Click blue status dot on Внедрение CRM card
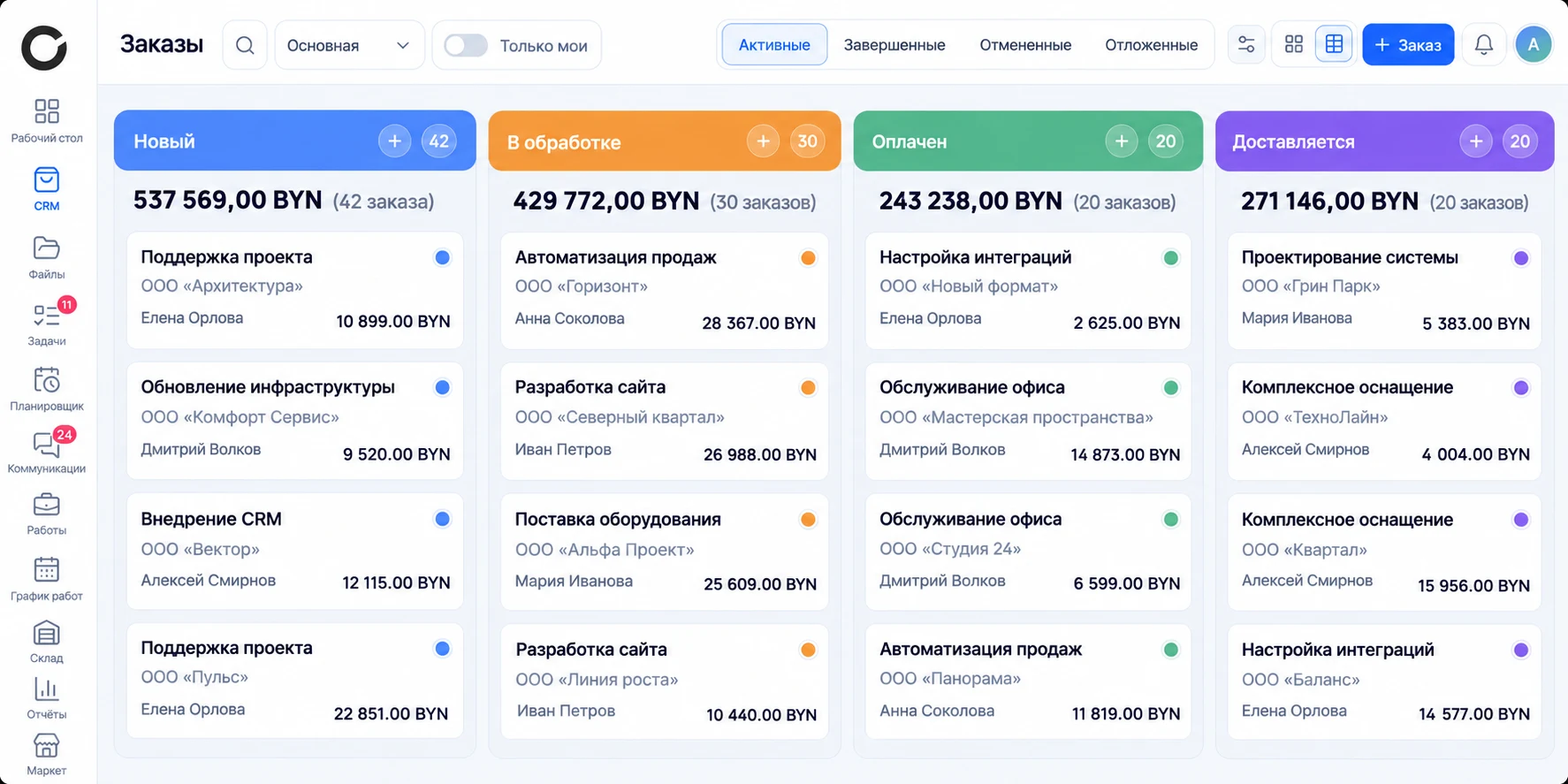Screen dimensions: 1568x784 click(443, 519)
